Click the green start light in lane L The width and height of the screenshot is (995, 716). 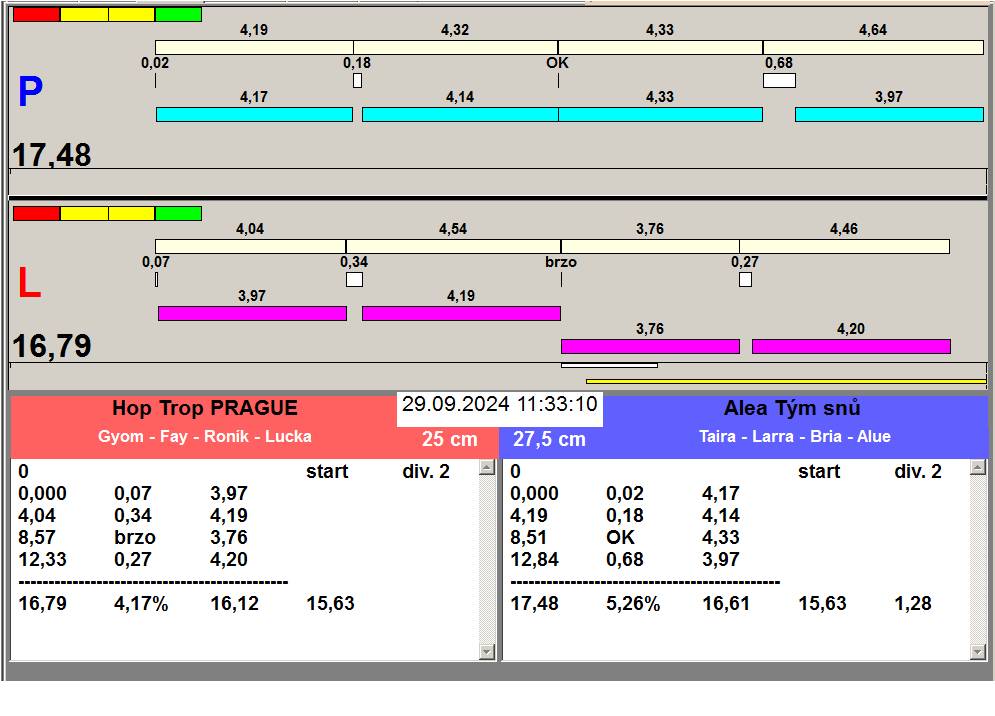178,213
